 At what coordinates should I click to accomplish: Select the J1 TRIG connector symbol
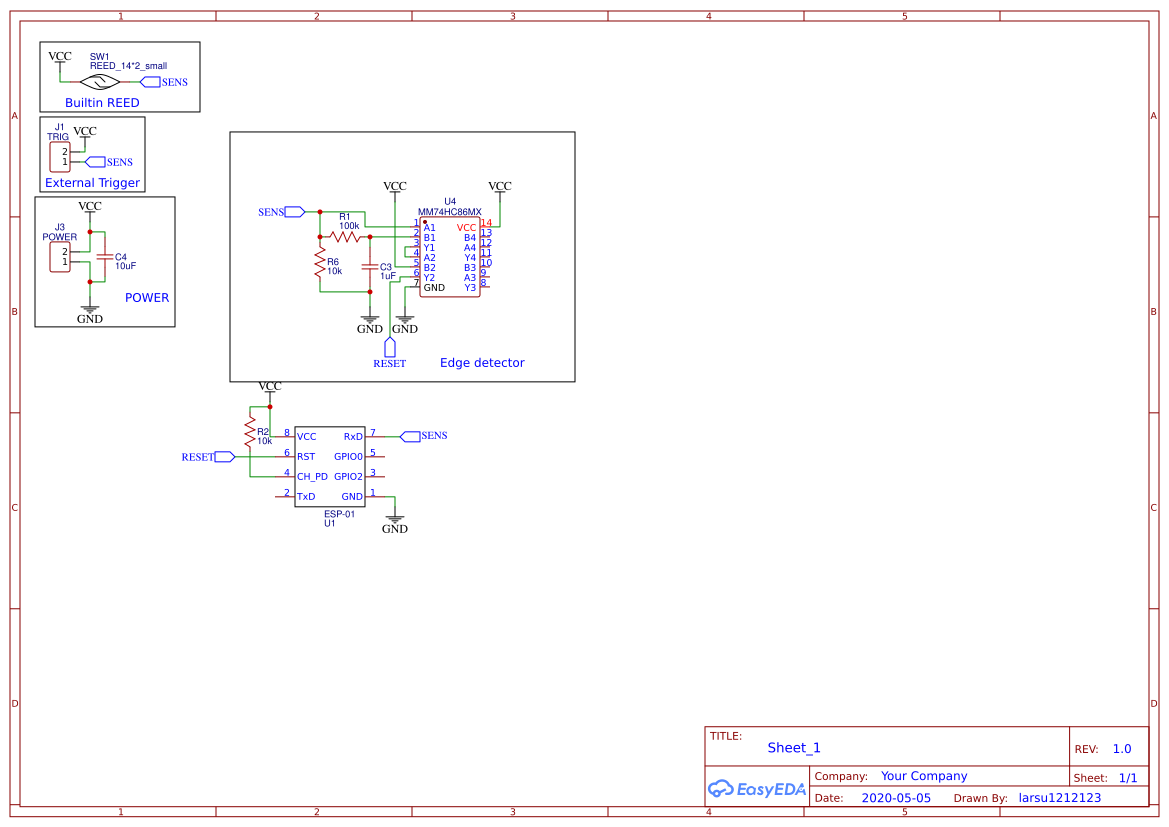(x=60, y=157)
